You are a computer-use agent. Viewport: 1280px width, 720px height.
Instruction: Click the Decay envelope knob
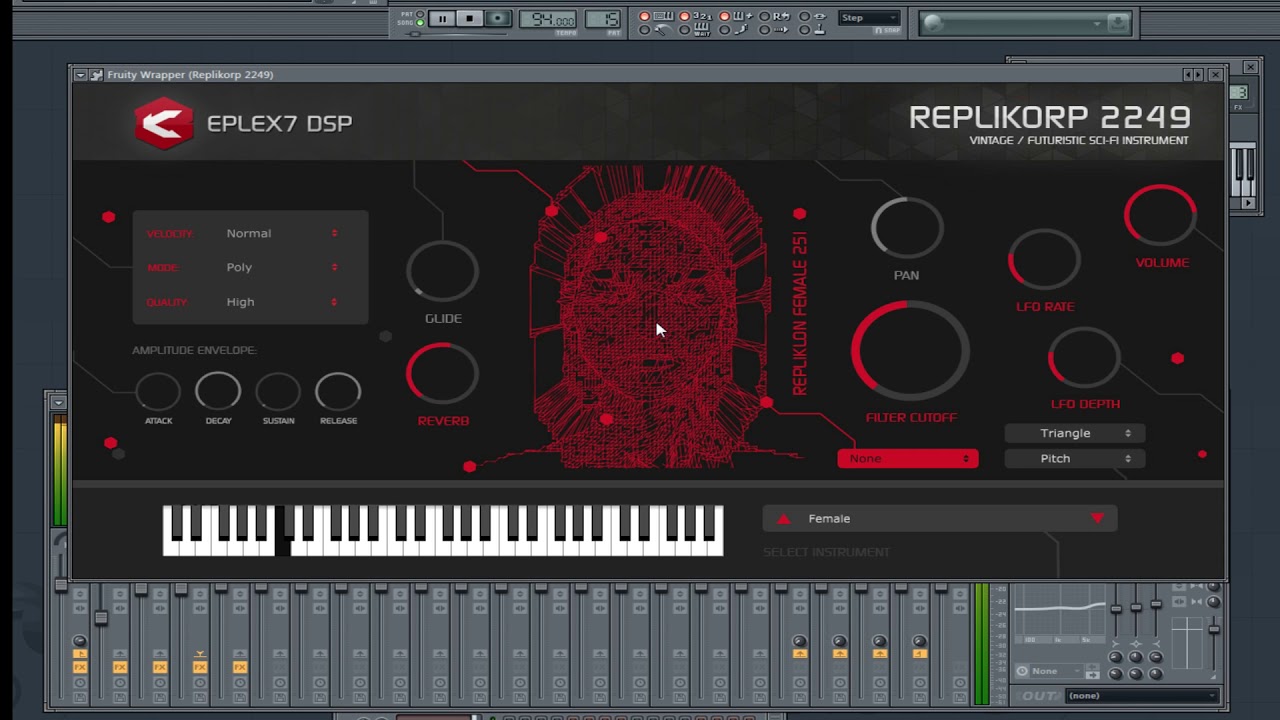(218, 392)
